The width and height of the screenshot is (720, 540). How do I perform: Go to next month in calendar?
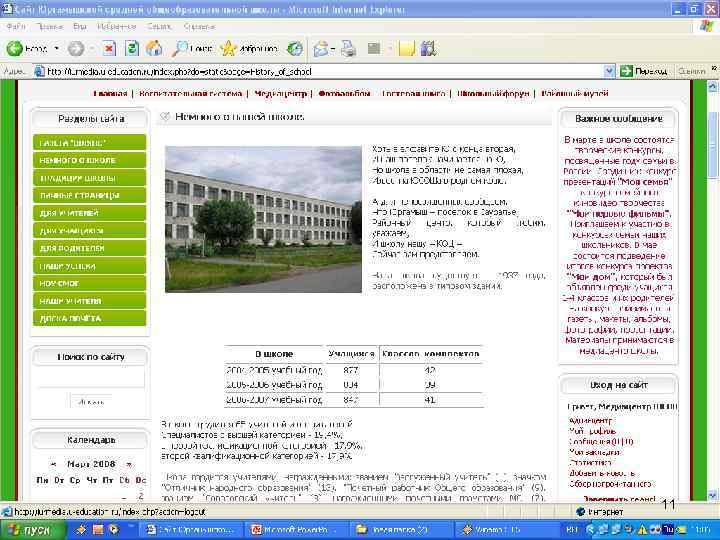pos(129,464)
